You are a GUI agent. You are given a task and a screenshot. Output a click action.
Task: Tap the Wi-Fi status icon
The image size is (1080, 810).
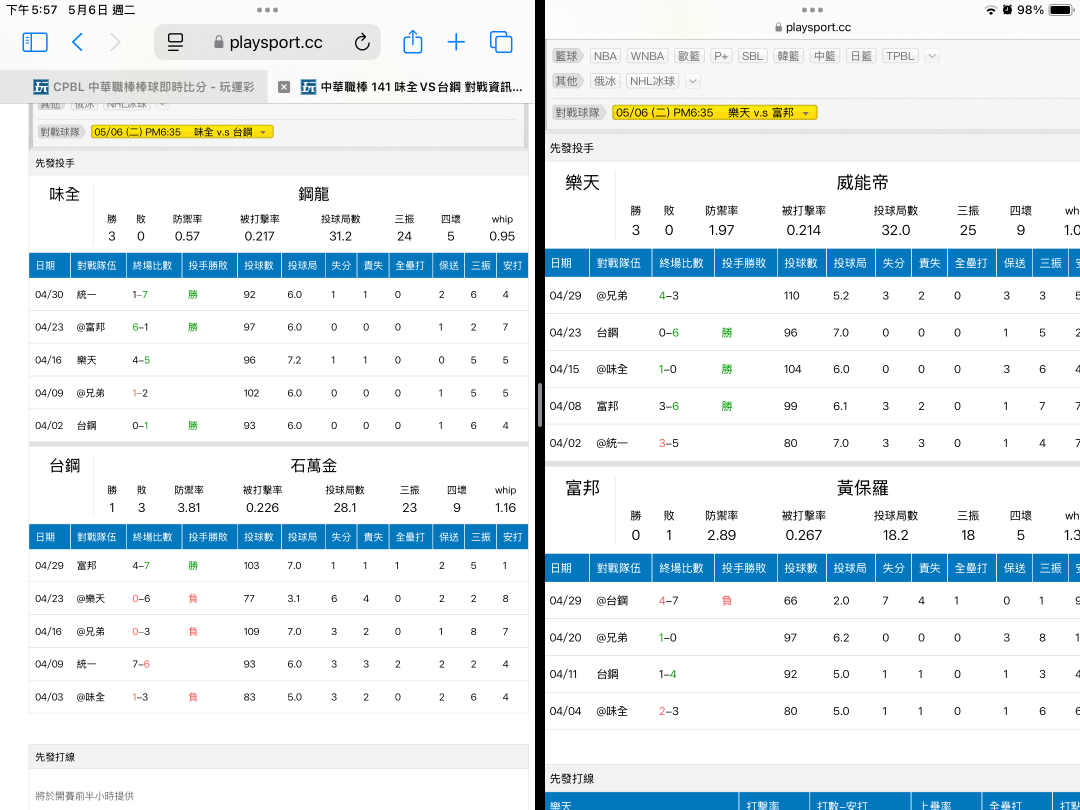tap(990, 10)
